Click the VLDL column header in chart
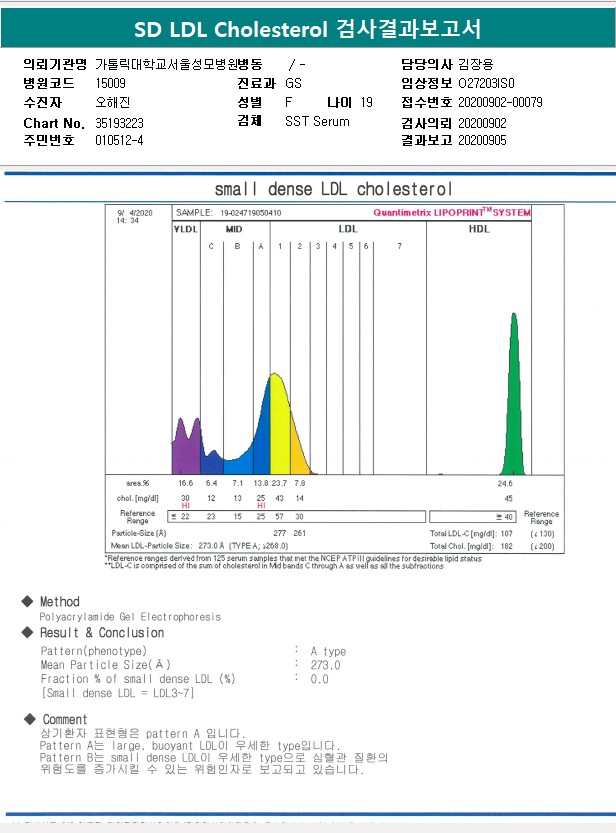Image resolution: width=616 pixels, height=833 pixels. click(186, 229)
